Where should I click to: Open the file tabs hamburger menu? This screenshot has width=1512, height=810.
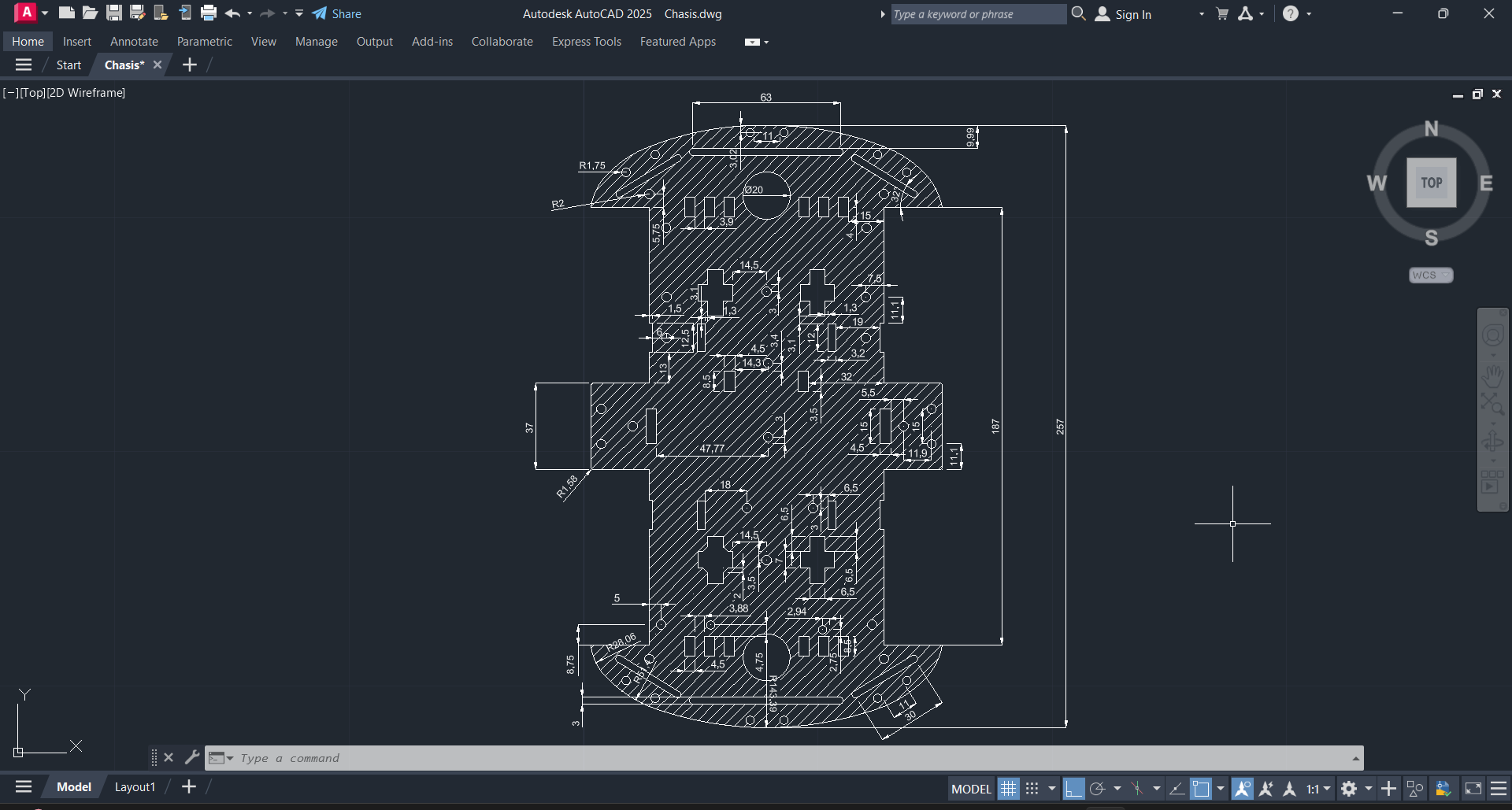(24, 65)
